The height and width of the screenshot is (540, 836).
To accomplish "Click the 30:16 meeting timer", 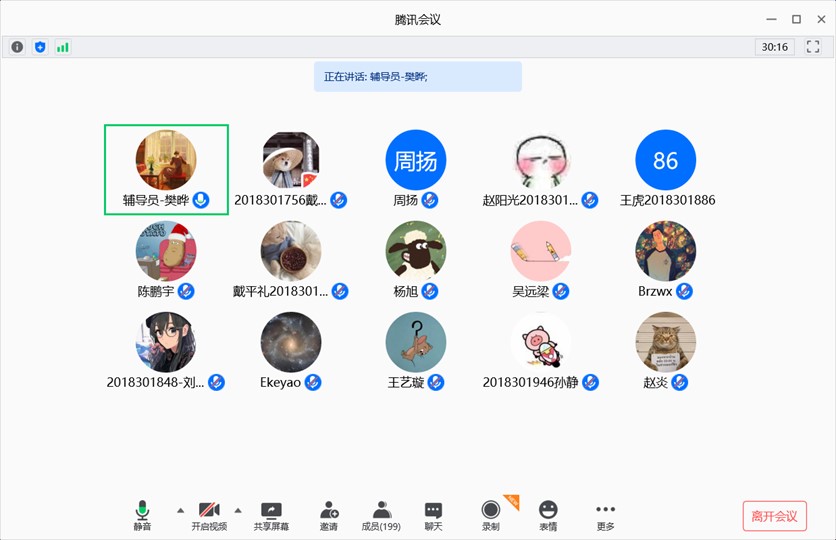I will pos(774,47).
